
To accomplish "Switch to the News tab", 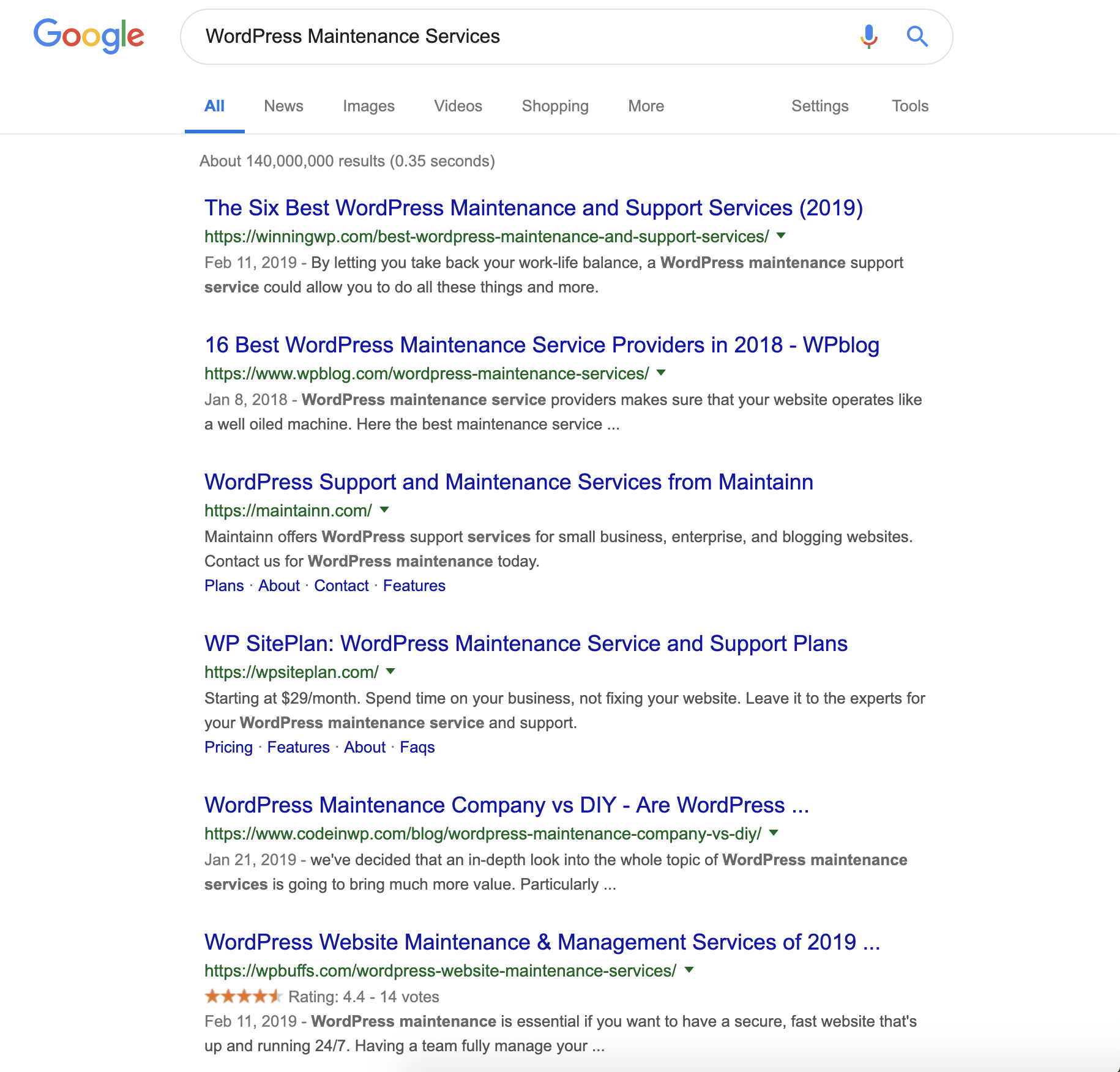I will pyautogui.click(x=283, y=106).
